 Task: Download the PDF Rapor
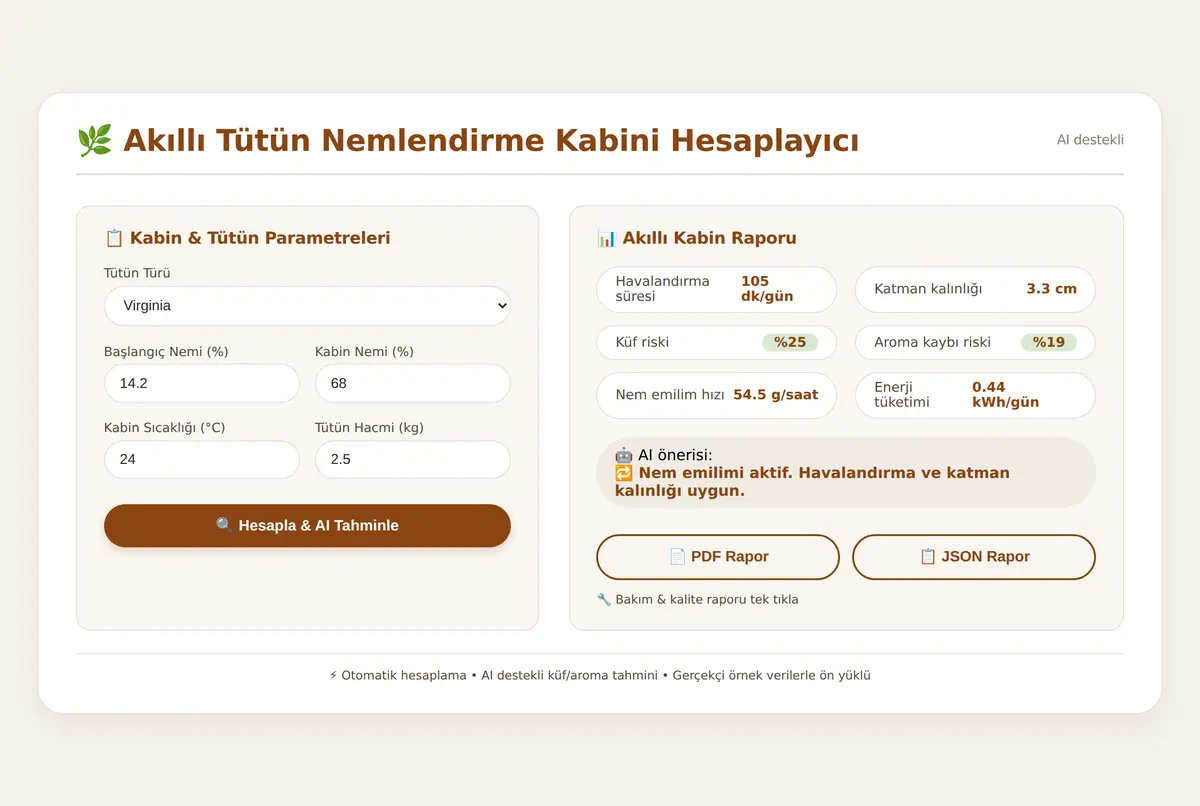718,557
